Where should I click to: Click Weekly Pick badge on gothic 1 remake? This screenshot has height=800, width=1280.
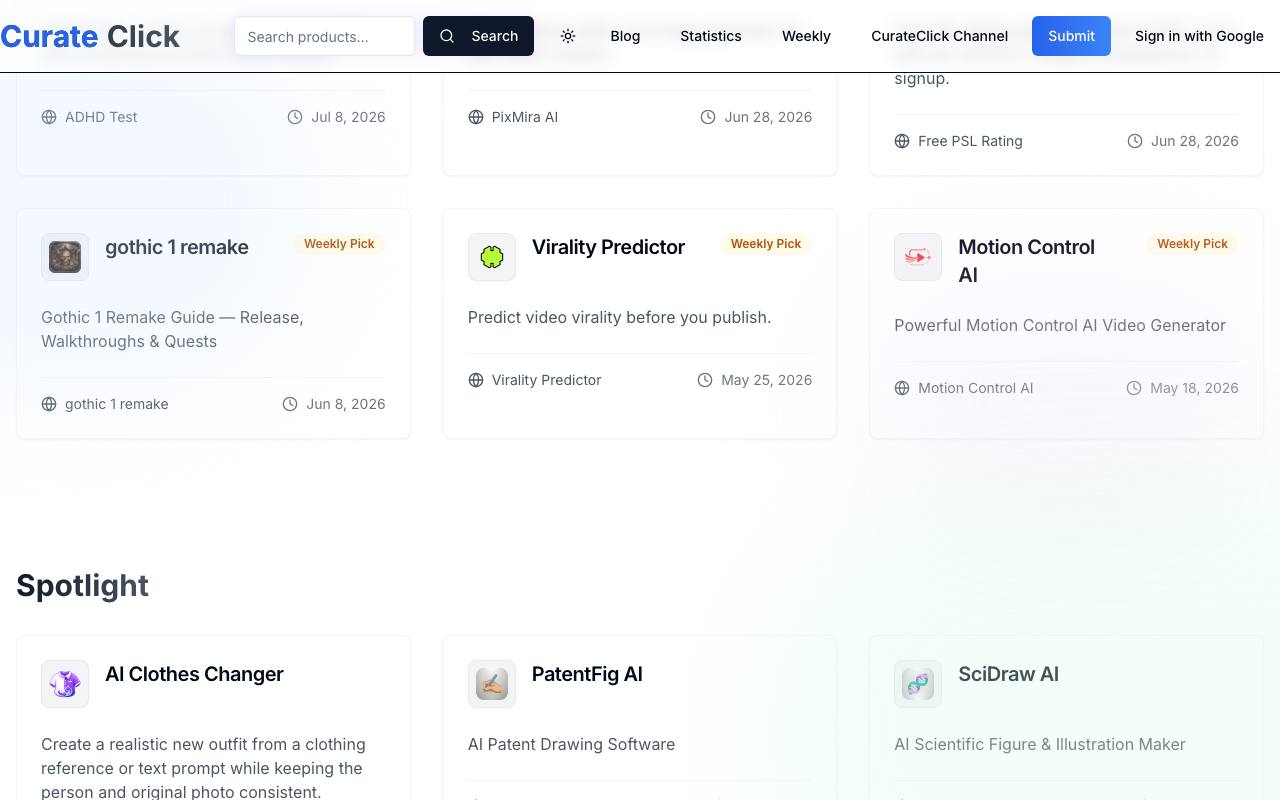tap(339, 244)
